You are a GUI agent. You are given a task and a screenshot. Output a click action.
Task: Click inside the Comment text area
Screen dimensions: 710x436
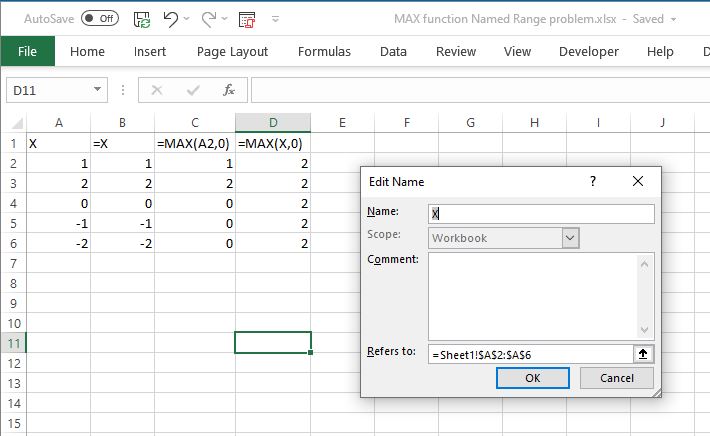pyautogui.click(x=533, y=297)
